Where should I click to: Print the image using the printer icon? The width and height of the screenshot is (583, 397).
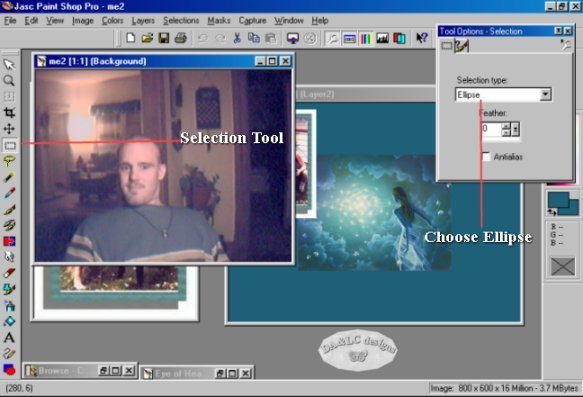[x=181, y=38]
